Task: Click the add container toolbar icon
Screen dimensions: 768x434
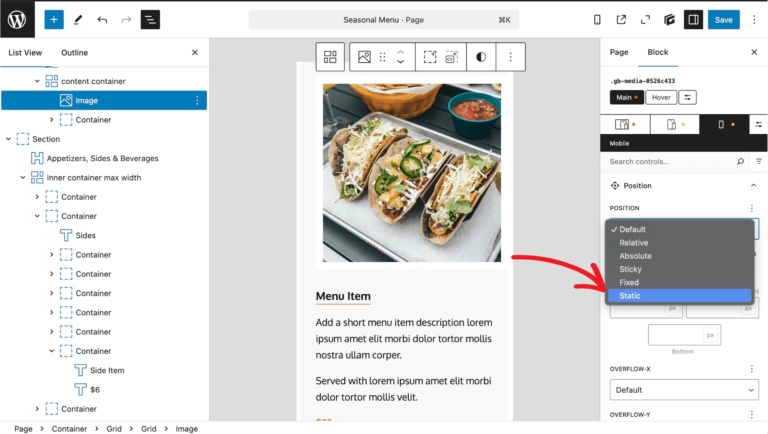Action: pyautogui.click(x=430, y=57)
